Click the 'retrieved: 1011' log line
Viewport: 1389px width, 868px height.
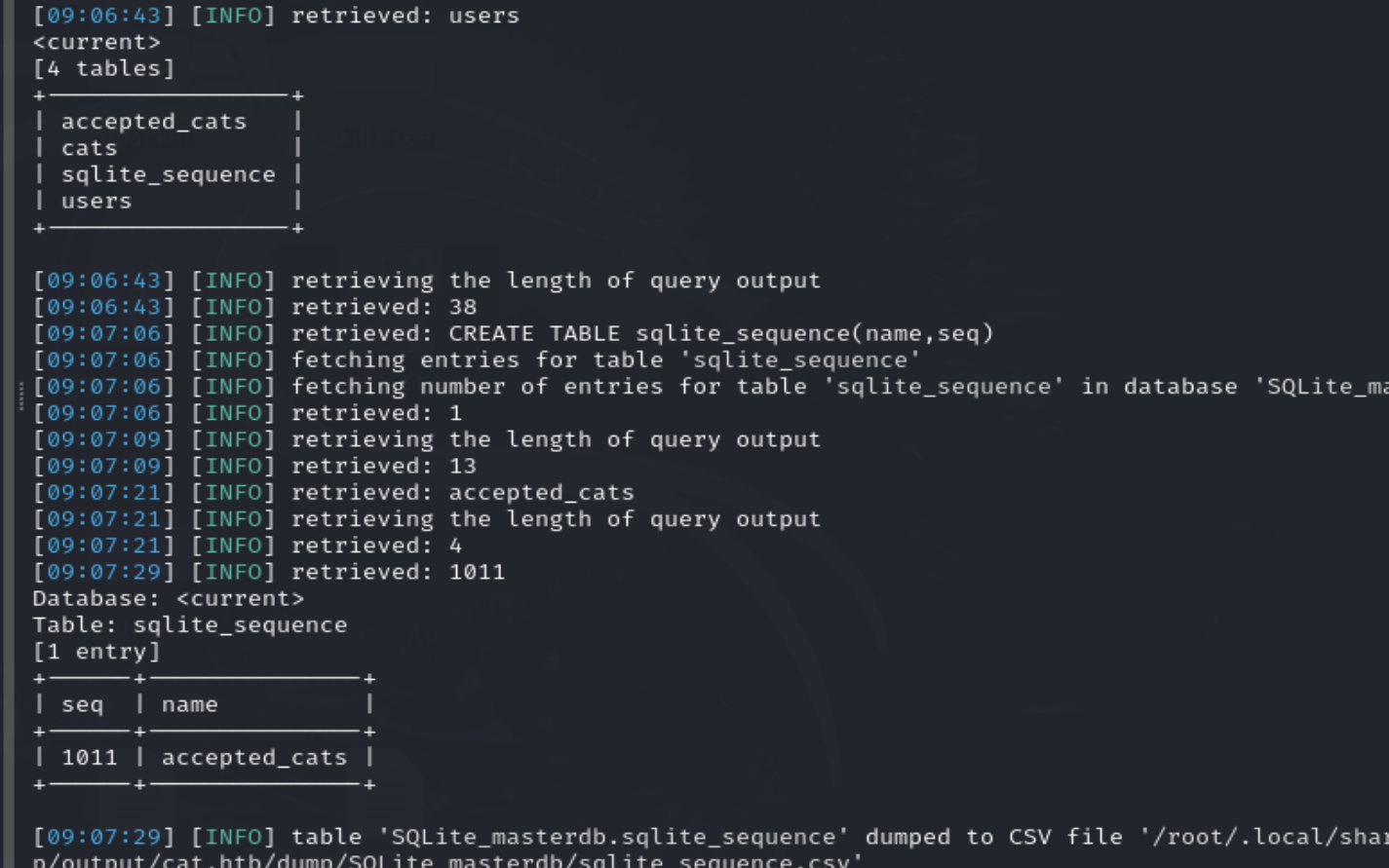click(x=398, y=572)
